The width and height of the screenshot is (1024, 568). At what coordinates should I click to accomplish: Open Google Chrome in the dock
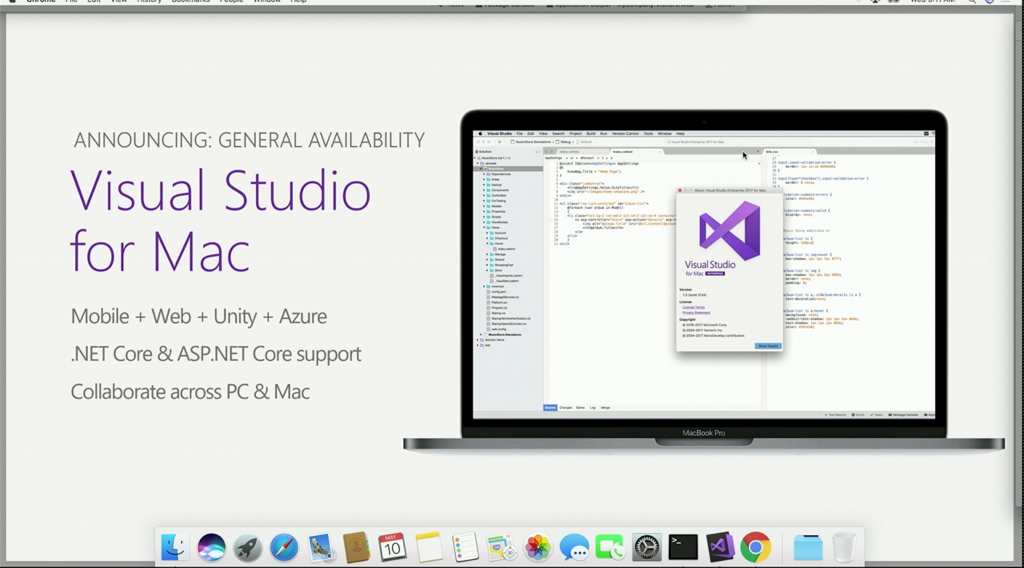click(x=756, y=547)
